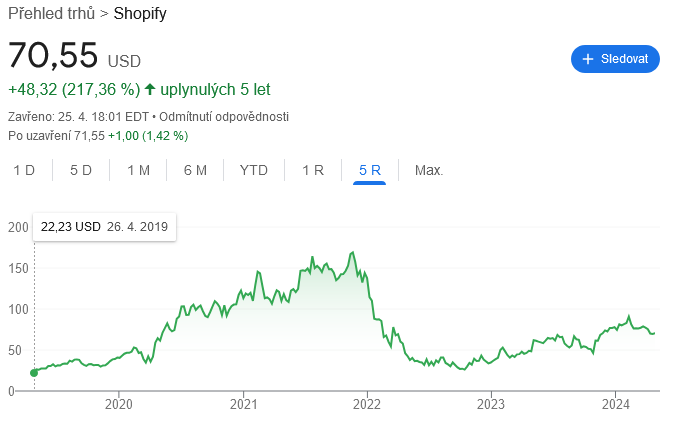The image size is (675, 425).
Task: Click the green up-arrow trend icon
Action: click(x=150, y=89)
